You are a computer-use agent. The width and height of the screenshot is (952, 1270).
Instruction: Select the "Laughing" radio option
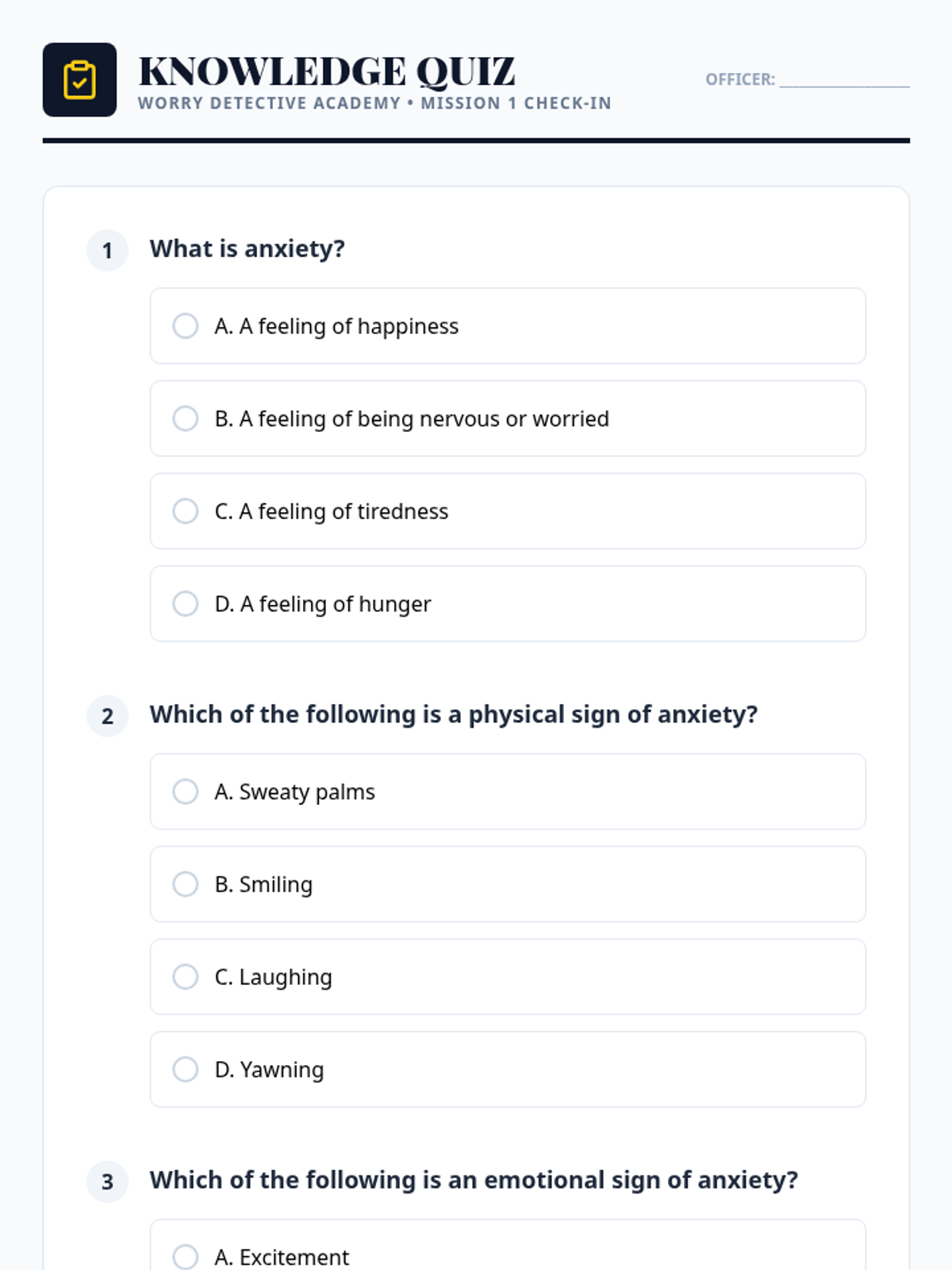tap(186, 977)
